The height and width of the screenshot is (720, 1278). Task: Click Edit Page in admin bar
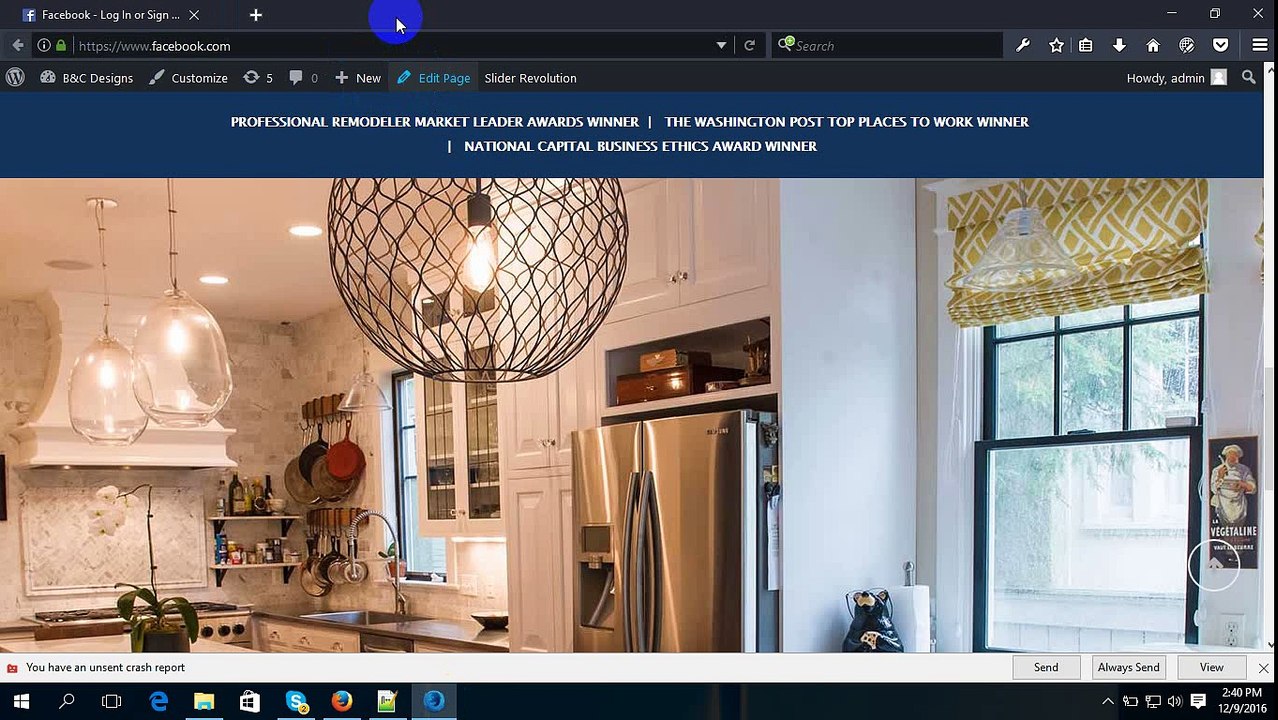433,77
